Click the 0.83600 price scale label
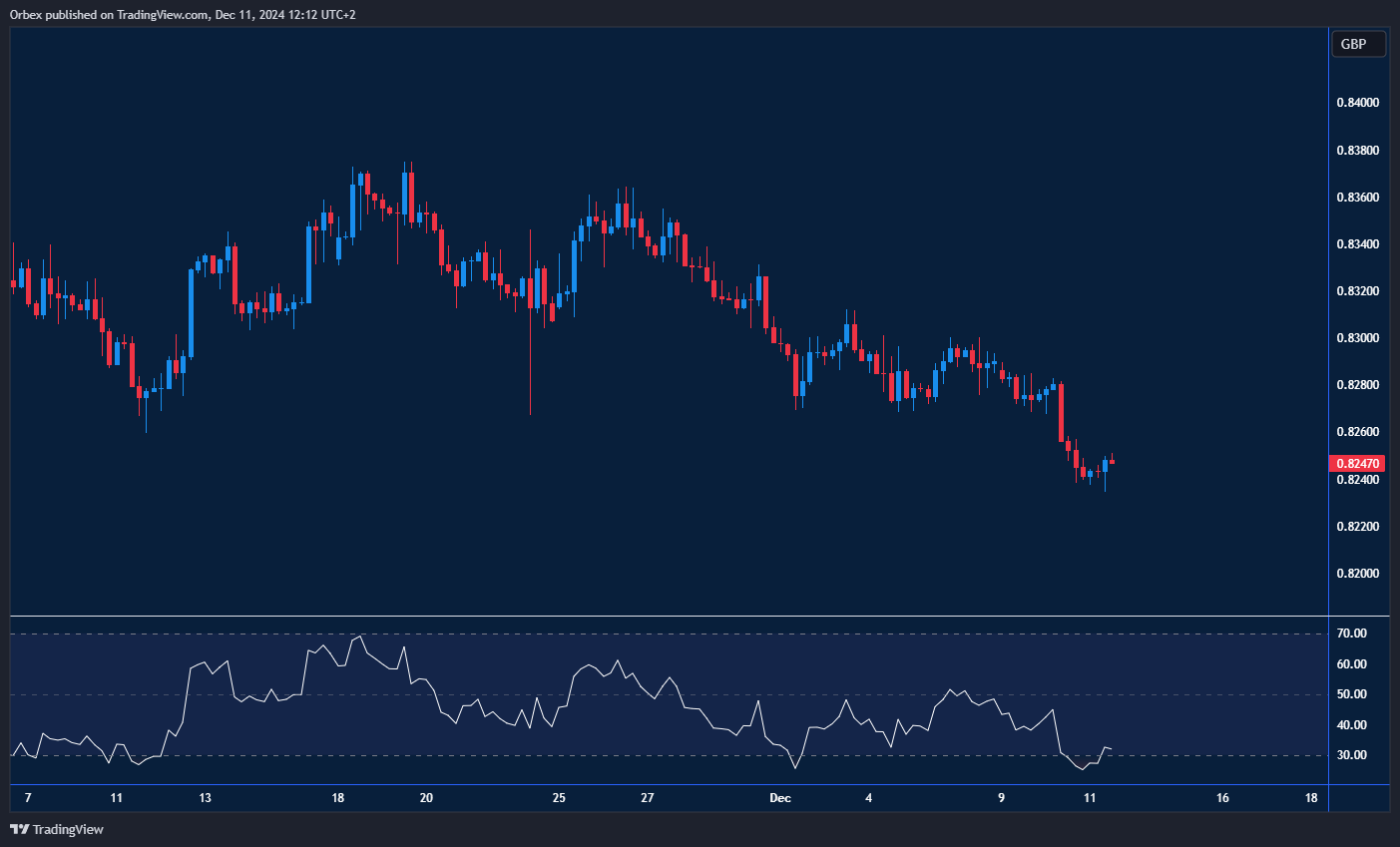The width and height of the screenshot is (1400, 847). (x=1357, y=198)
